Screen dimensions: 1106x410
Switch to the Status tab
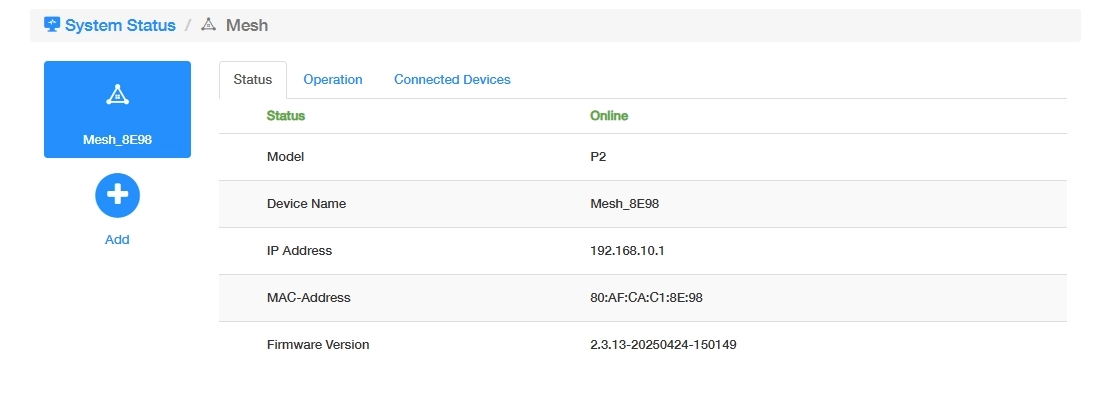(252, 80)
